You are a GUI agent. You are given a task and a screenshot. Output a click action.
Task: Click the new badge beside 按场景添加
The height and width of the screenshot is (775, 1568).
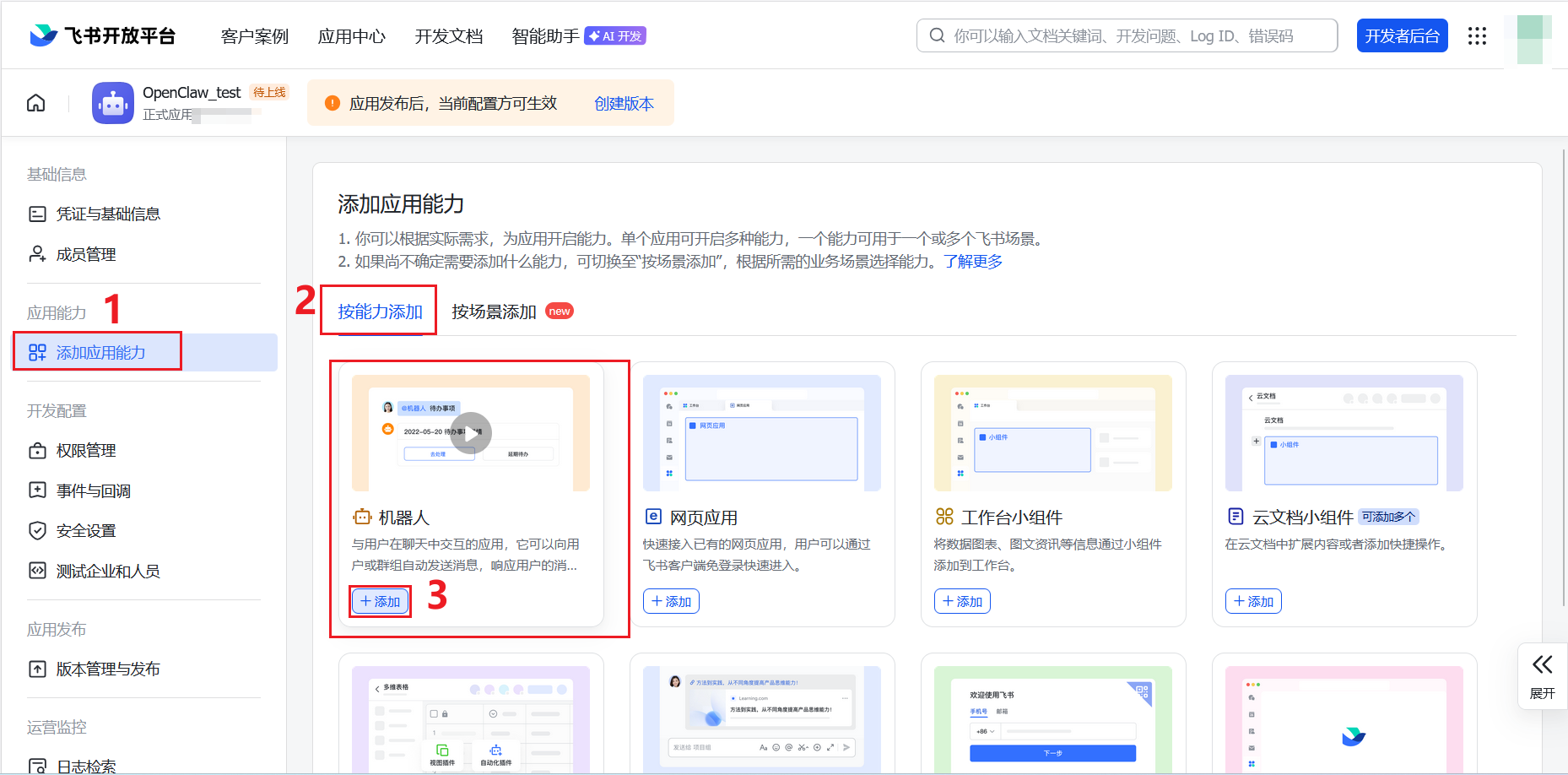pos(560,311)
